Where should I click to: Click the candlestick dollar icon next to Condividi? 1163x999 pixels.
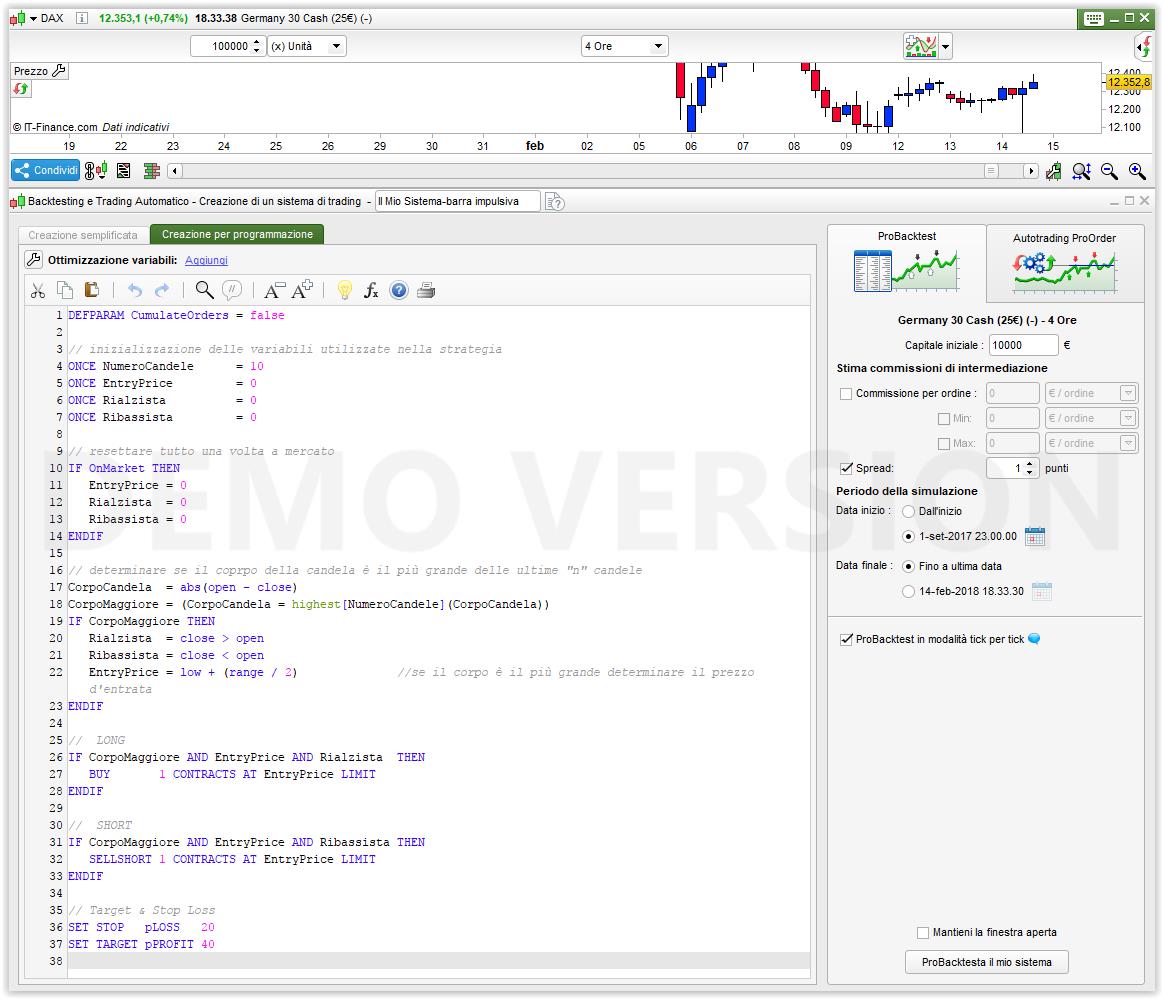pos(96,171)
